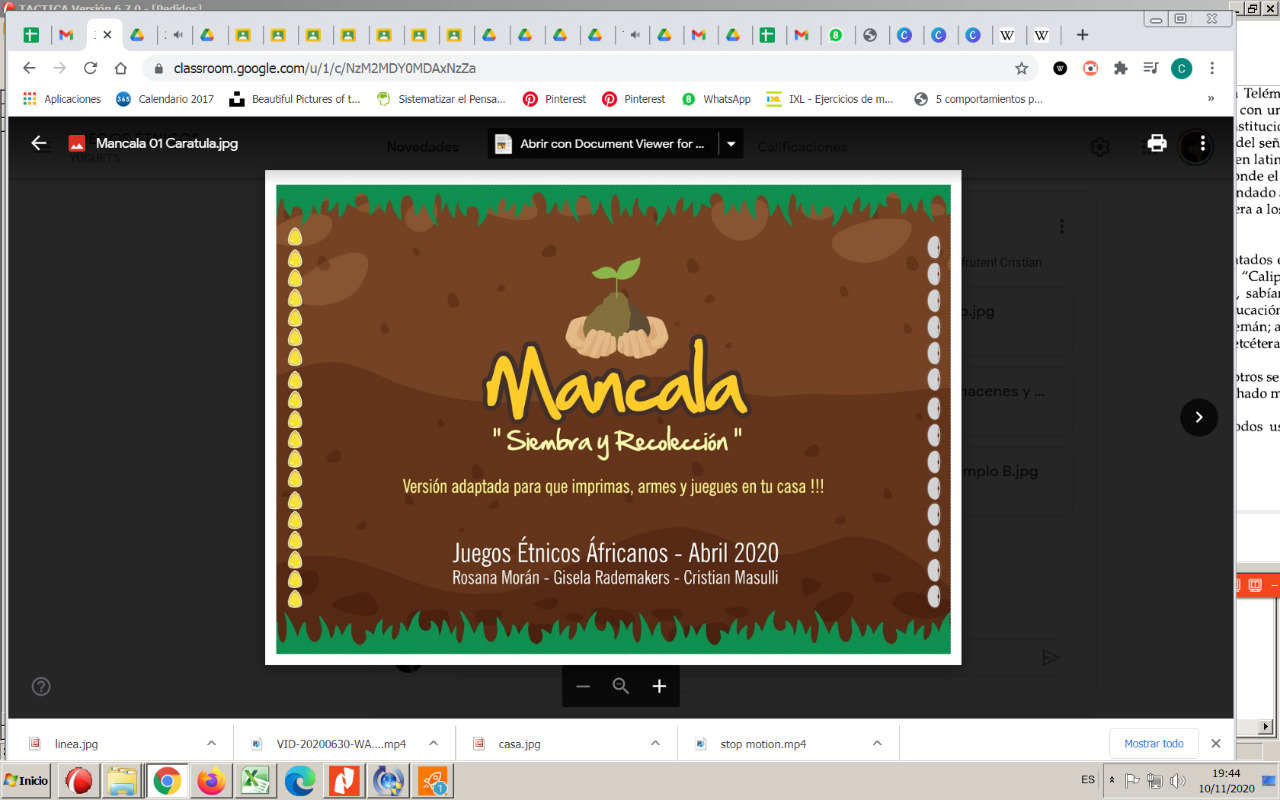Image resolution: width=1280 pixels, height=800 pixels.
Task: Zoom in on the image
Action: pos(659,686)
